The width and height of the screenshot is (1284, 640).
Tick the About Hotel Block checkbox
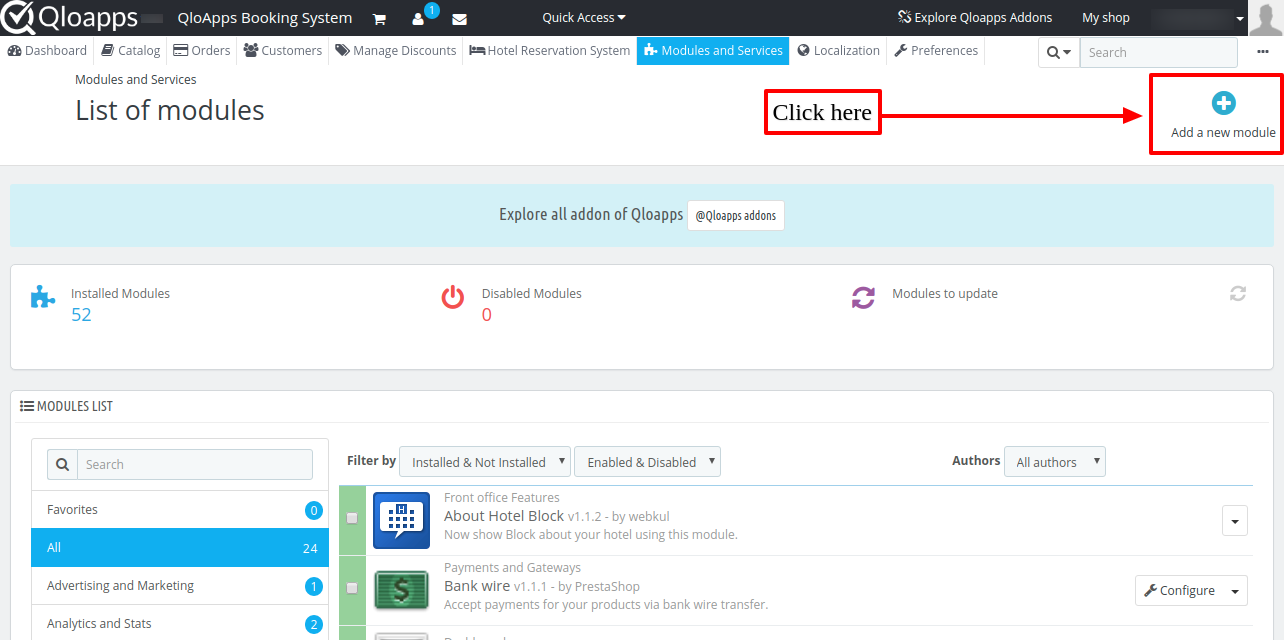[x=352, y=518]
